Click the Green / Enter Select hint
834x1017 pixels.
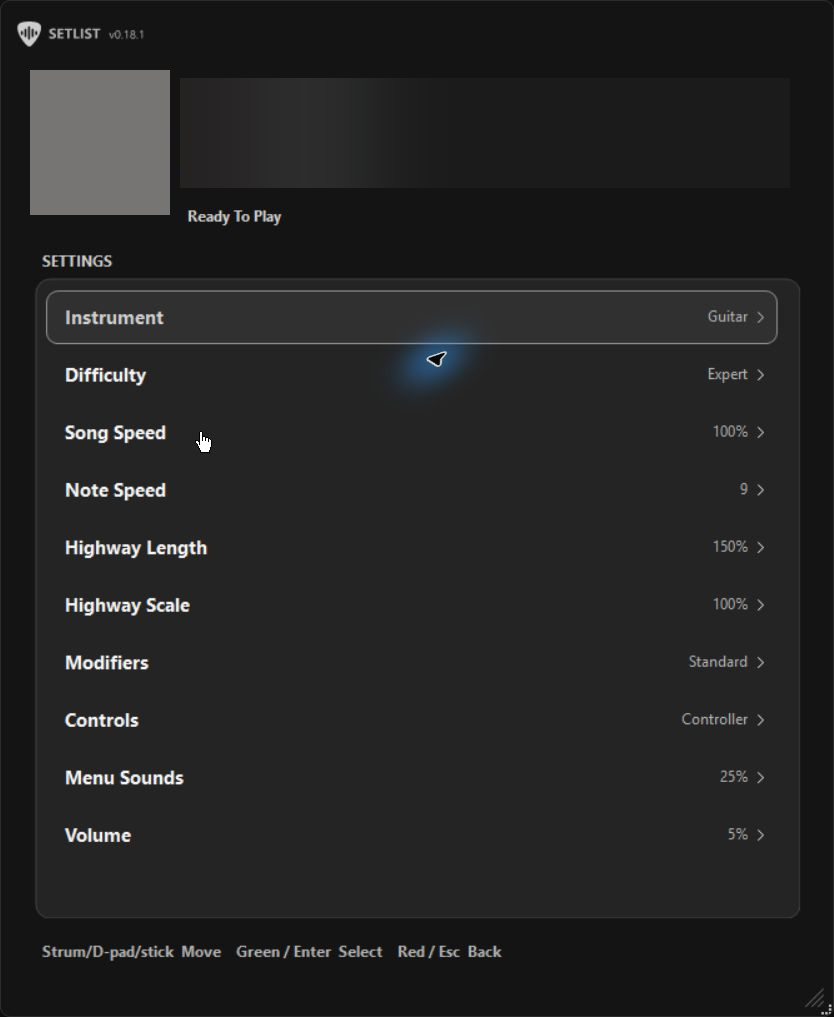309,951
